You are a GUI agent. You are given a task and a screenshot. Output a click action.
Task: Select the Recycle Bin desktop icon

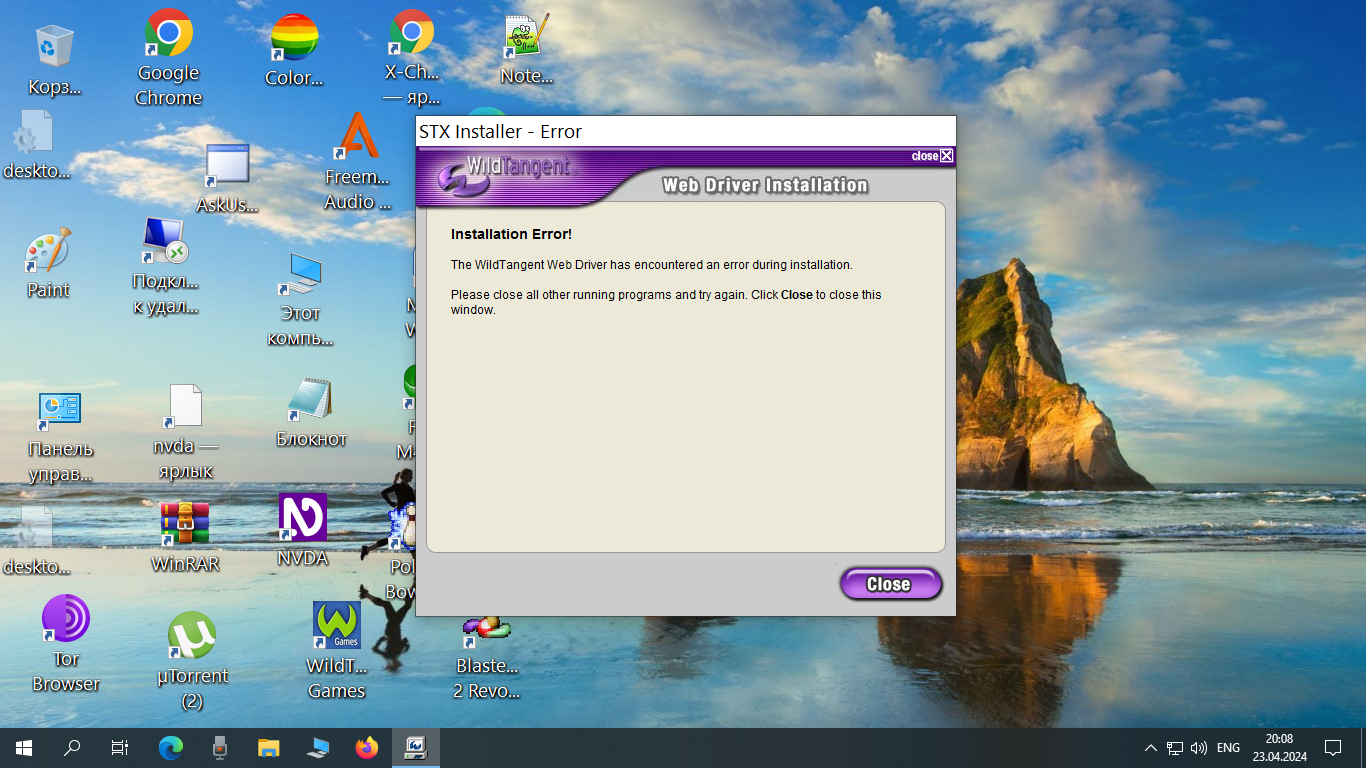[54, 60]
